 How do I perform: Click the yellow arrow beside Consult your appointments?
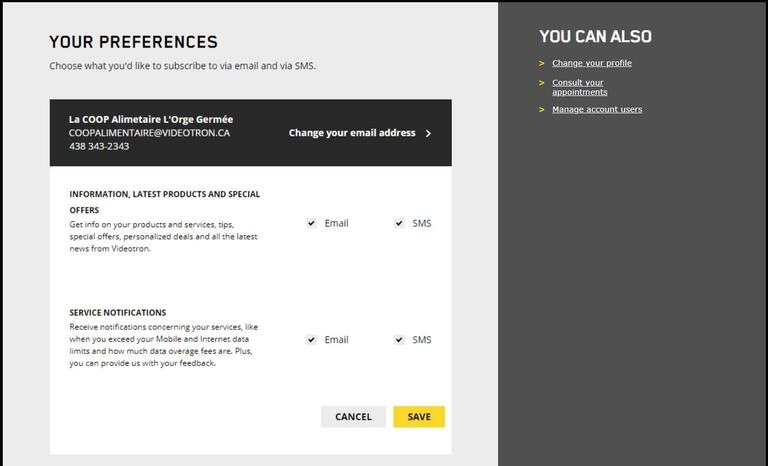coord(542,83)
